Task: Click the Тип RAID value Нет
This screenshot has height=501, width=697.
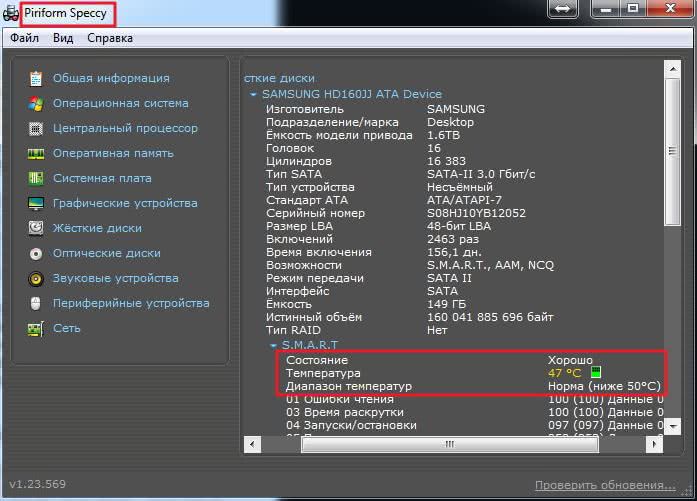Action: tap(437, 330)
